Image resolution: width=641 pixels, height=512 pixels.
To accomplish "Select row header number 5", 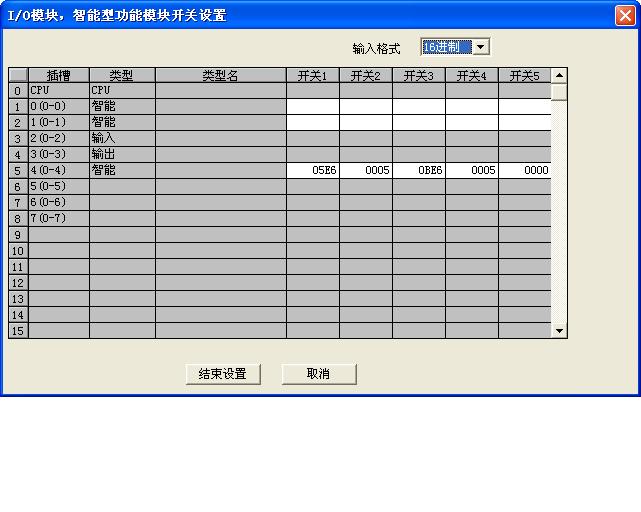I will tap(18, 171).
